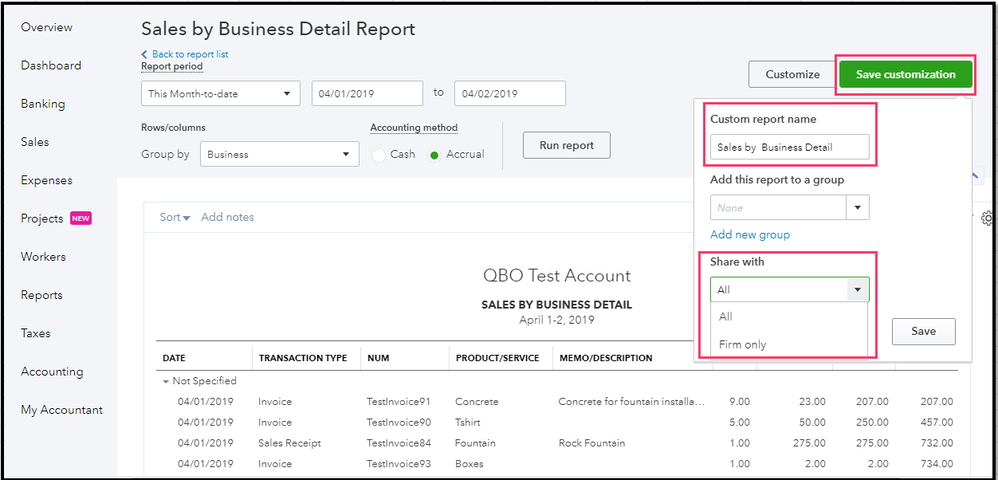Image resolution: width=998 pixels, height=480 pixels.
Task: Click the Save button in the popup
Action: pos(923,332)
